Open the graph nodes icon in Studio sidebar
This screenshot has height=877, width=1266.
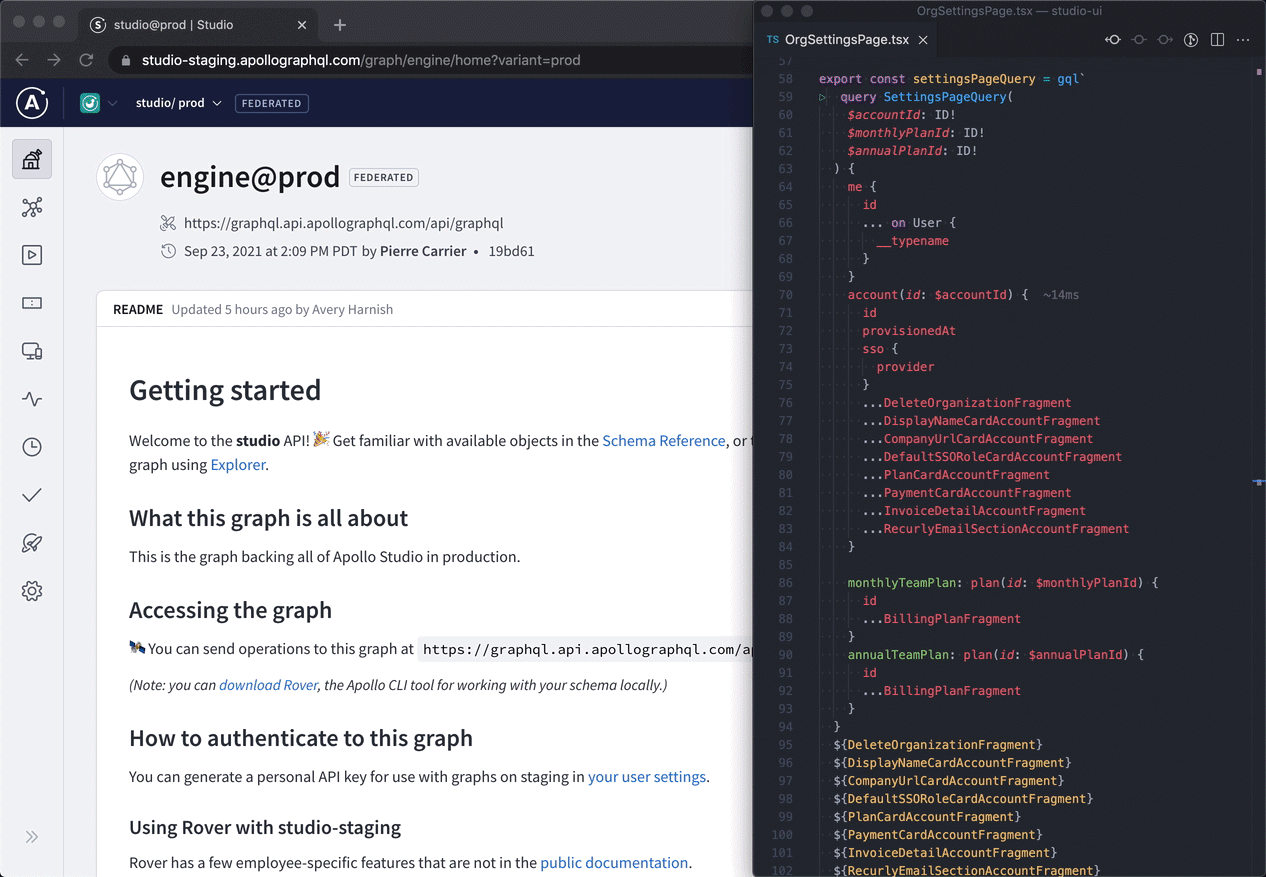coord(32,207)
